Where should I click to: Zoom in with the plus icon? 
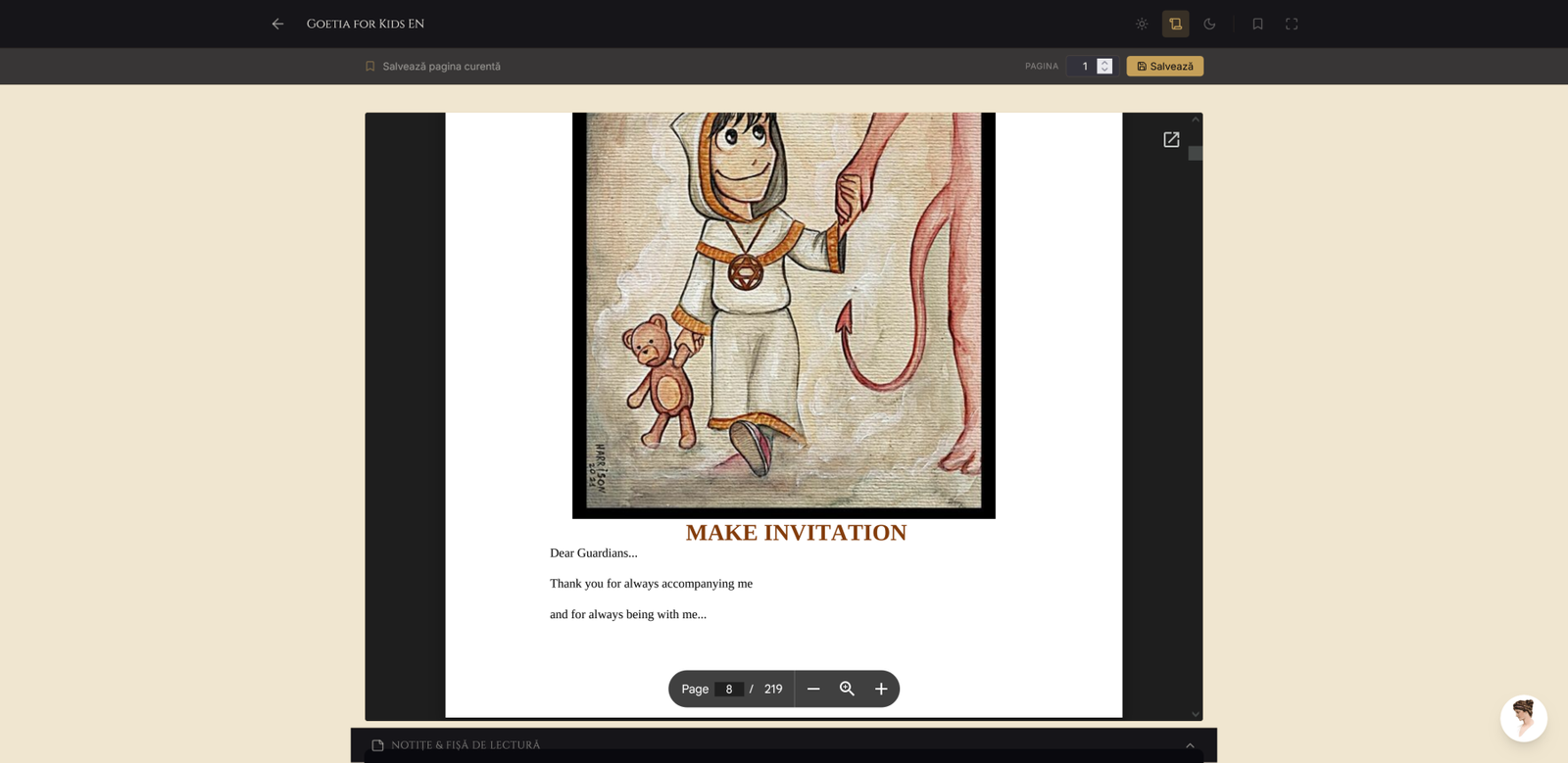click(x=881, y=689)
